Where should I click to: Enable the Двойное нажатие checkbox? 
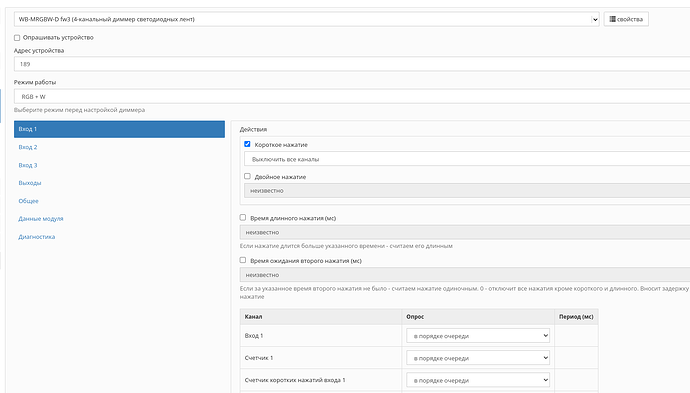(247, 176)
